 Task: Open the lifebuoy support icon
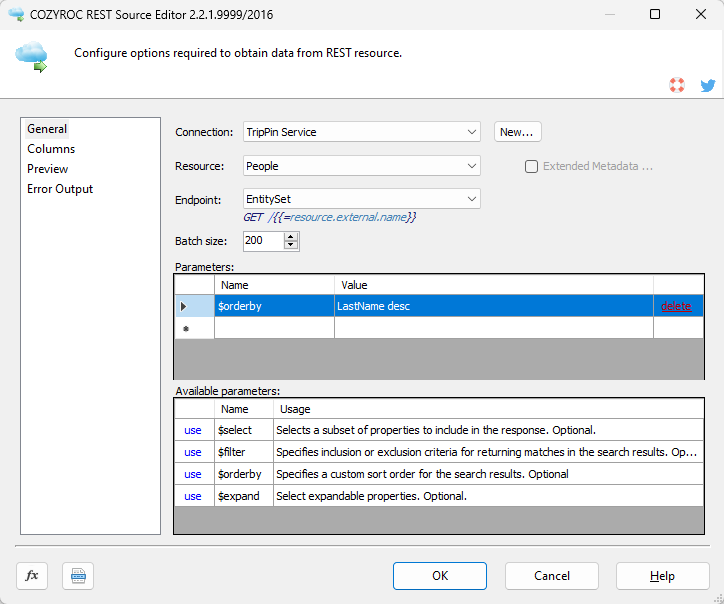click(x=677, y=85)
